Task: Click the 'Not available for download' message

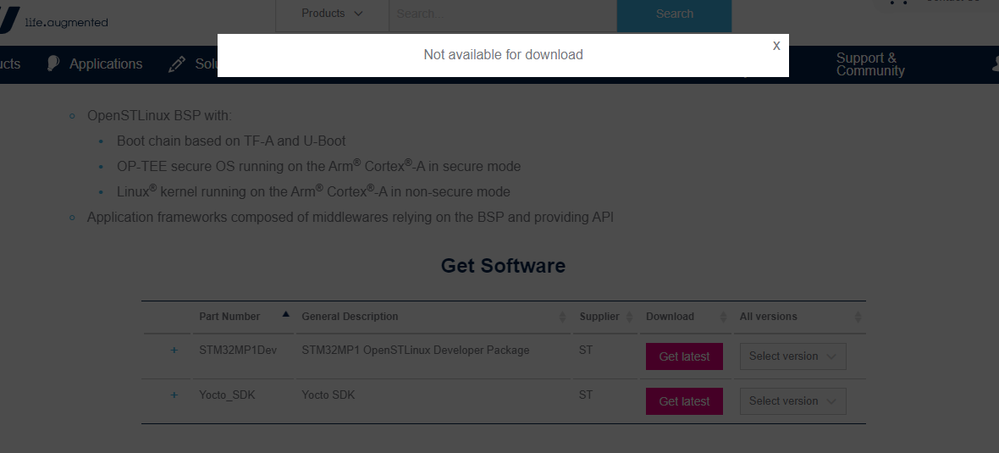Action: [x=503, y=55]
